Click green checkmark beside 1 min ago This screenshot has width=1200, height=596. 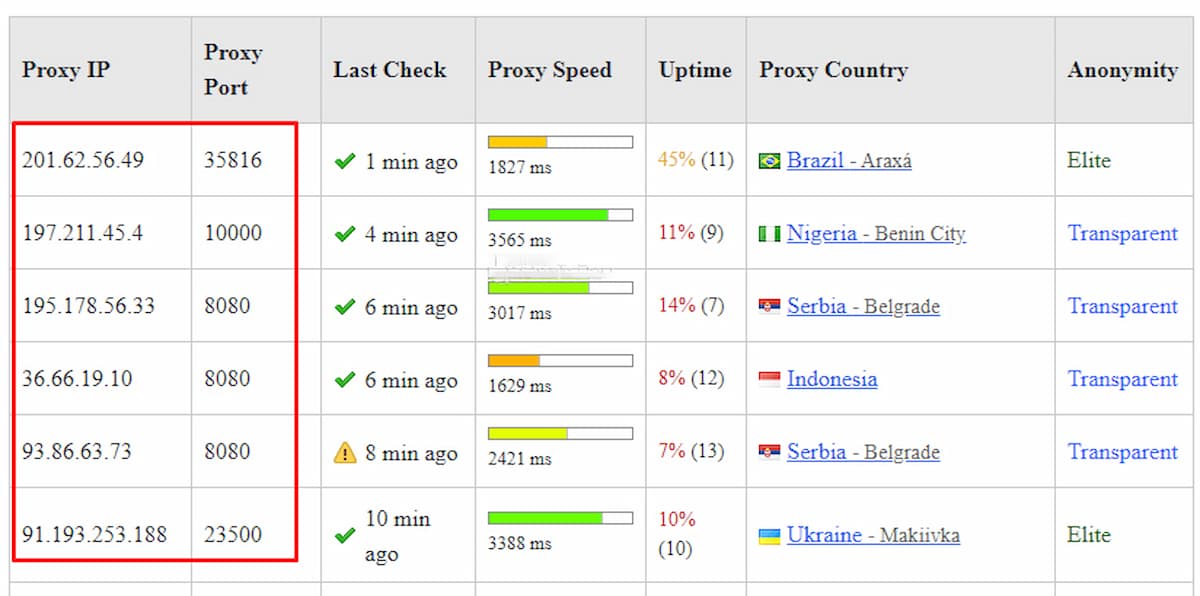tap(345, 162)
